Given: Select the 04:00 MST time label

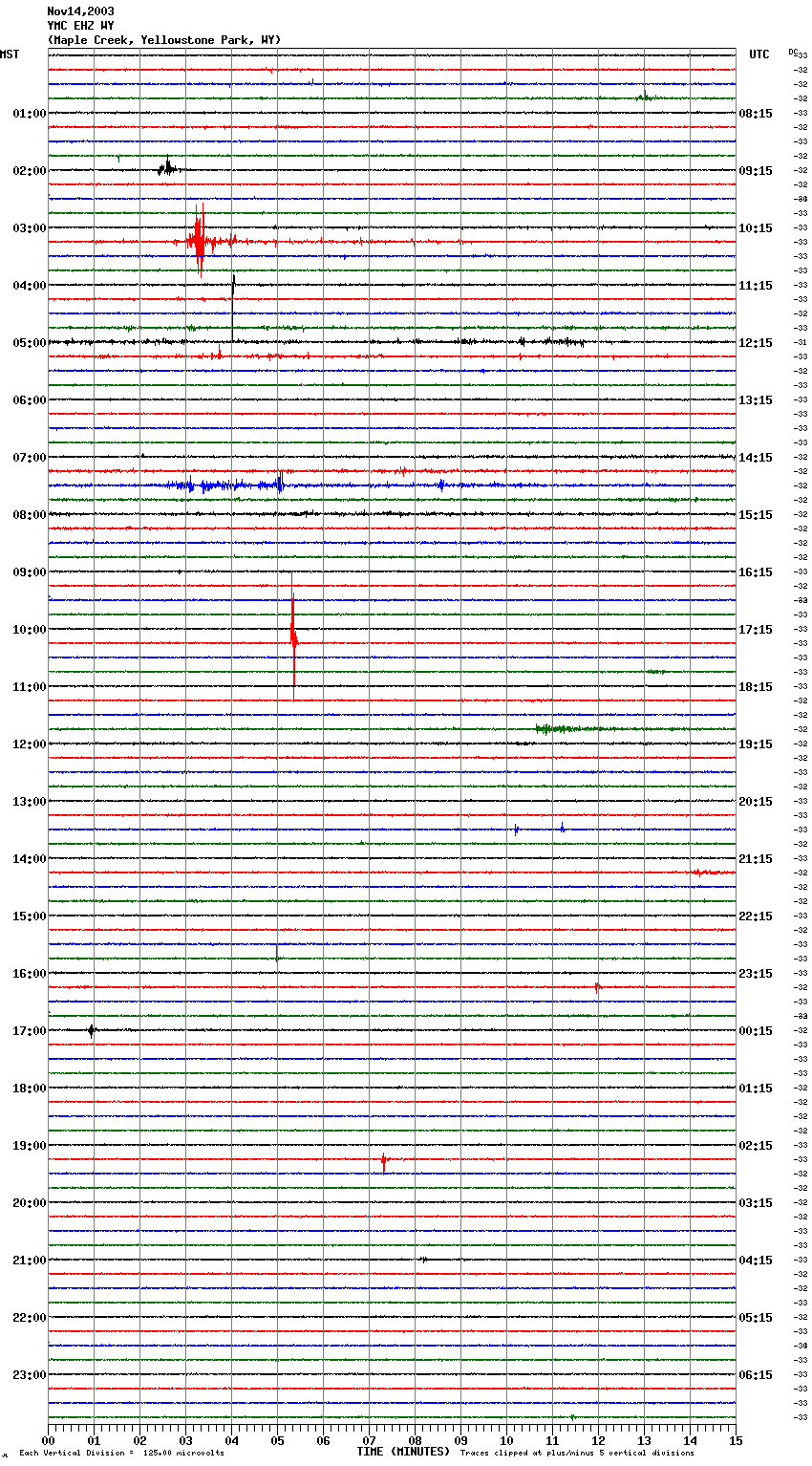Looking at the screenshot, I should [x=29, y=286].
